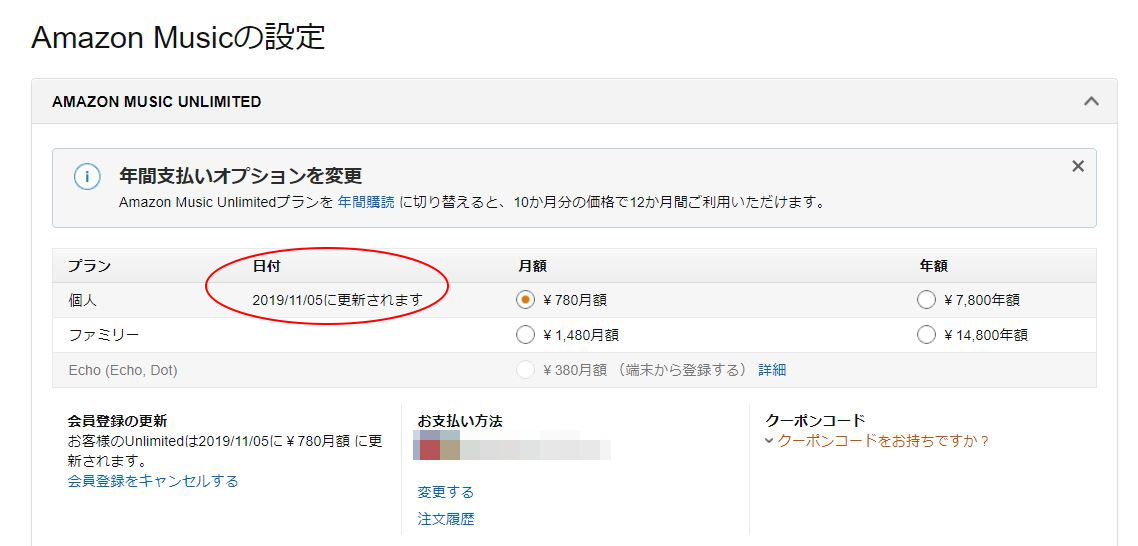Click the disabled ¥380月額 Echo plan radio
This screenshot has width=1138, height=546.
tap(525, 370)
